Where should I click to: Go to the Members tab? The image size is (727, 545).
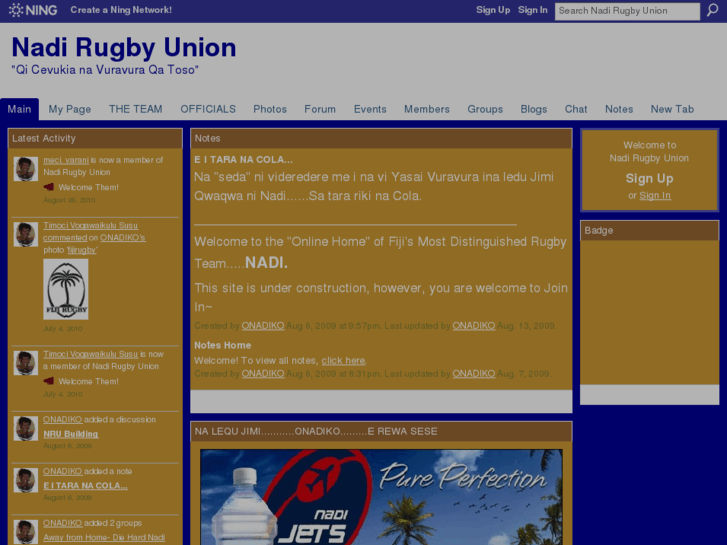click(427, 109)
